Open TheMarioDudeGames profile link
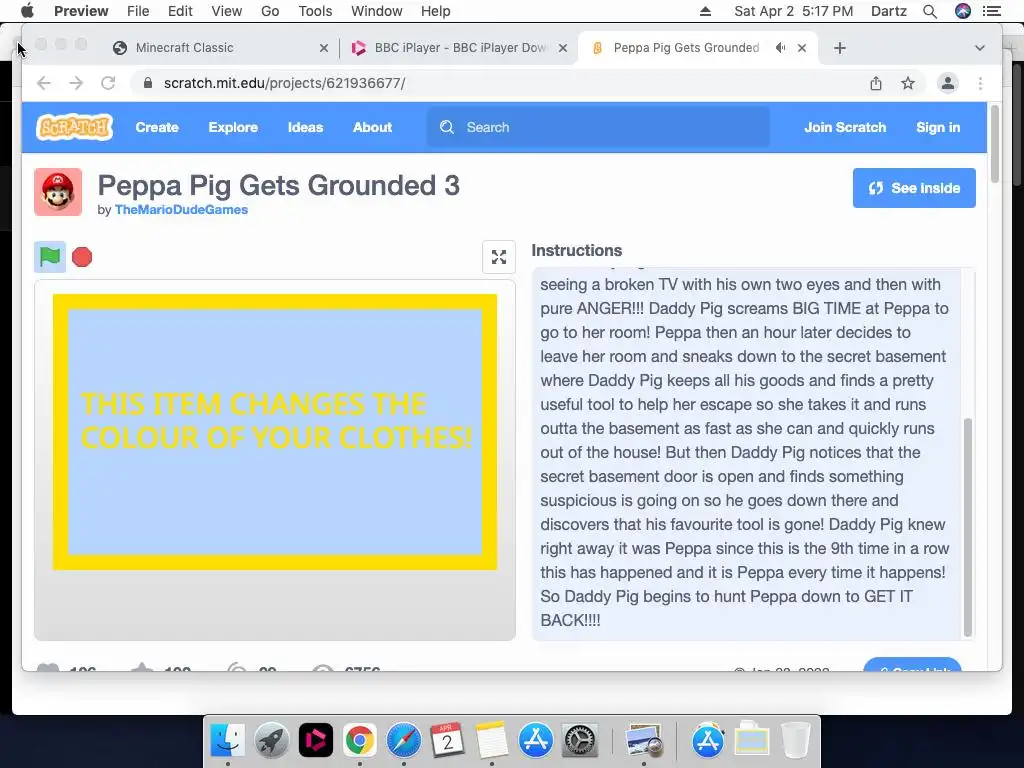1024x768 pixels. point(182,210)
